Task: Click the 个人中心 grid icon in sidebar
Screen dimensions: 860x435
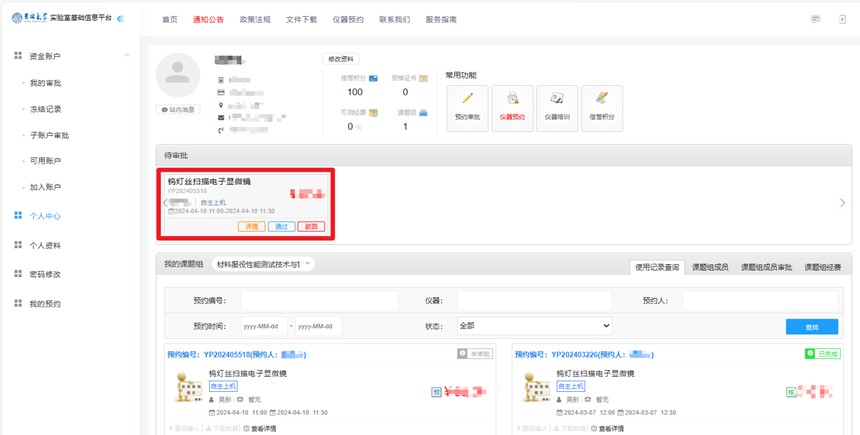Action: tap(18, 216)
